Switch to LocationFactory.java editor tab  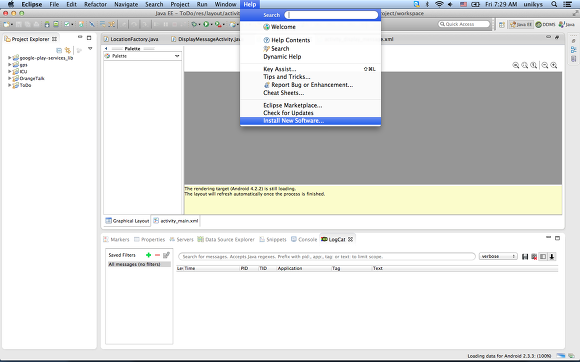(x=131, y=39)
